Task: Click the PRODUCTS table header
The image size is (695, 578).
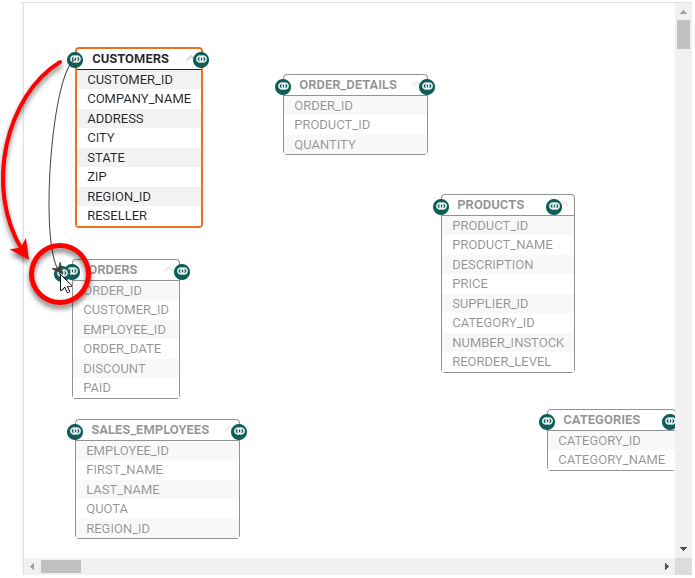Action: coord(490,205)
